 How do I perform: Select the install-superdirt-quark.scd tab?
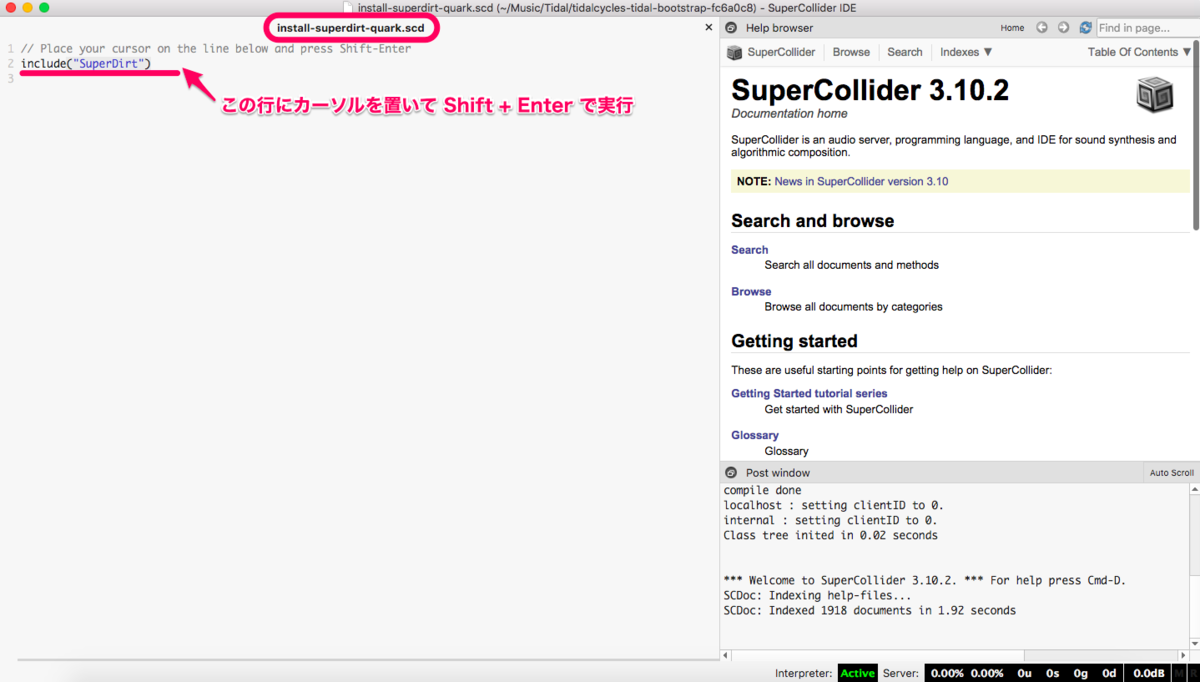coord(351,28)
